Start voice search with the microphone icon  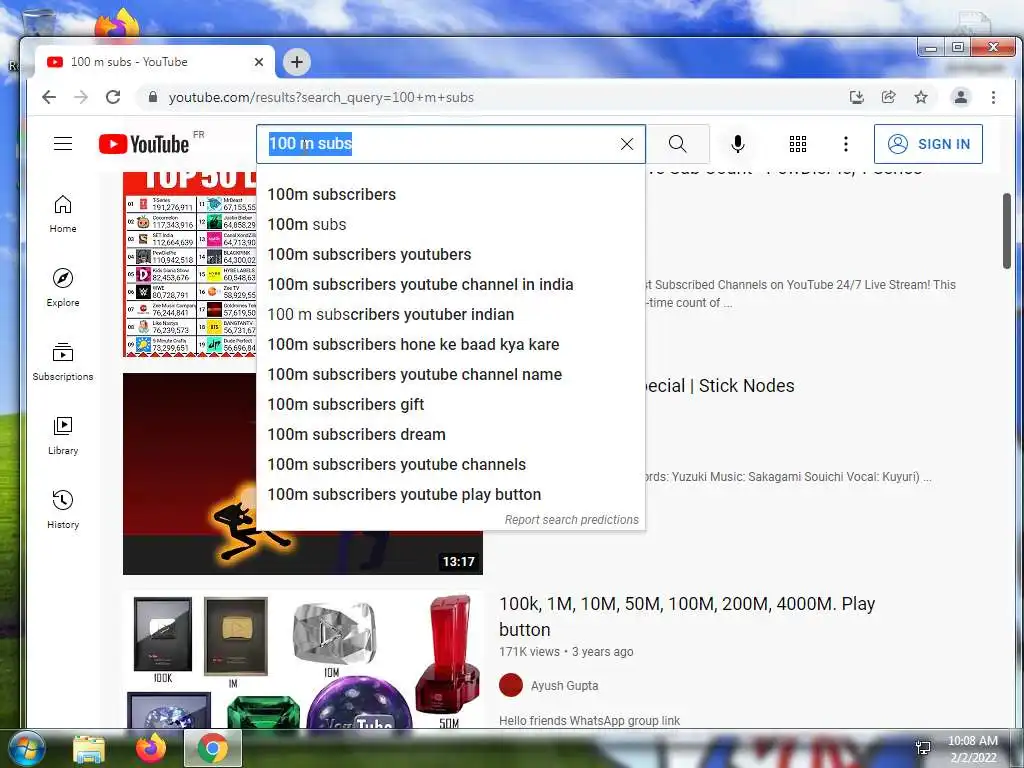click(x=737, y=144)
